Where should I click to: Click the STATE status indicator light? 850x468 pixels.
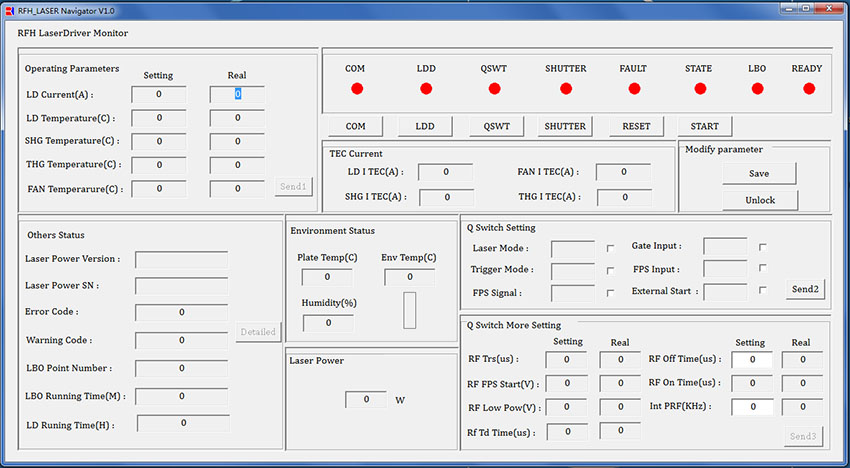coord(700,88)
